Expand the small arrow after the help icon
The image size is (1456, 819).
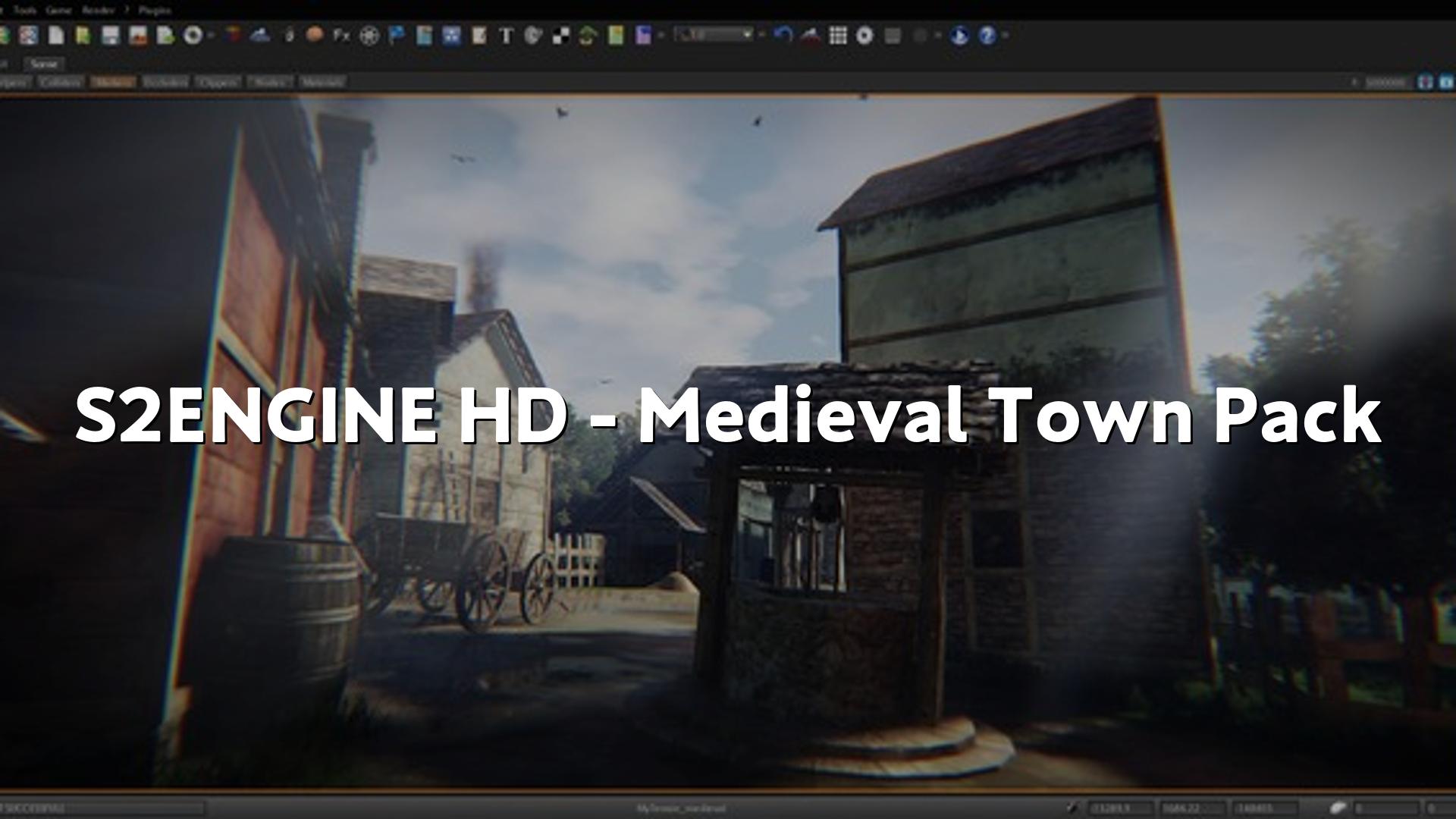(1006, 35)
